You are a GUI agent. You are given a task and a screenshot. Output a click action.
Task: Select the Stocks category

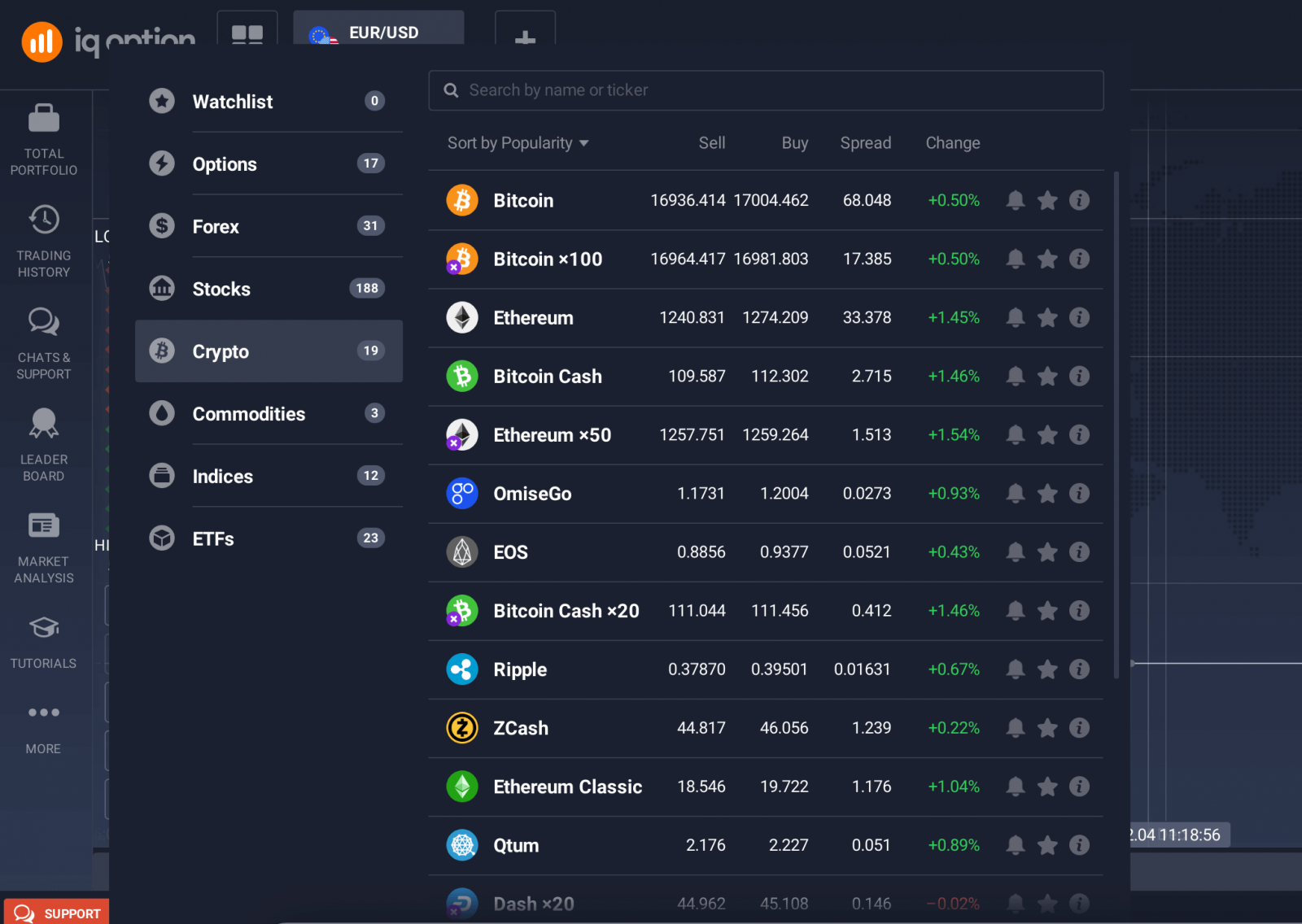pos(269,289)
